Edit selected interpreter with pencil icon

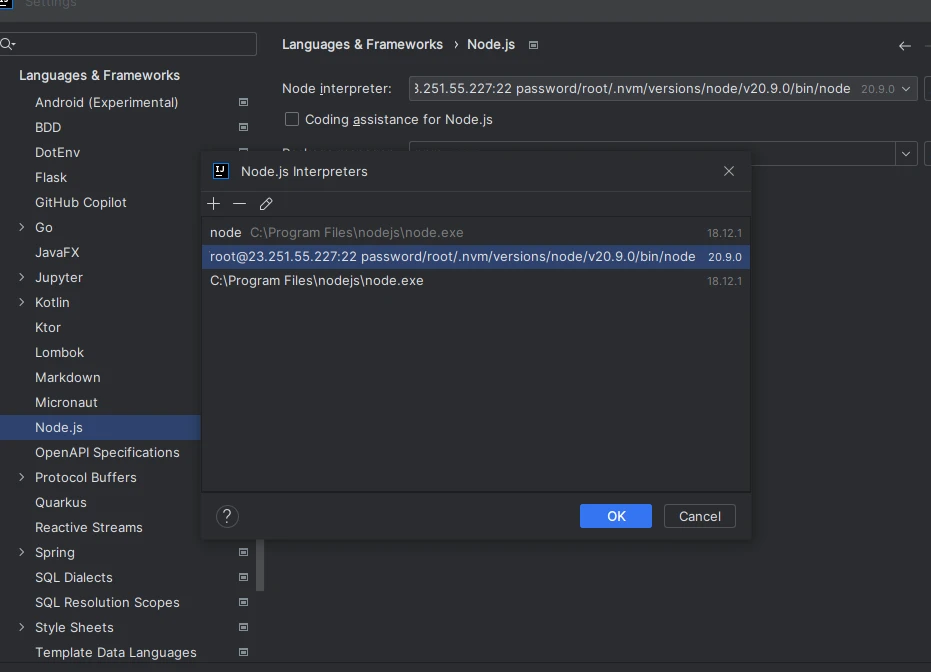point(266,204)
